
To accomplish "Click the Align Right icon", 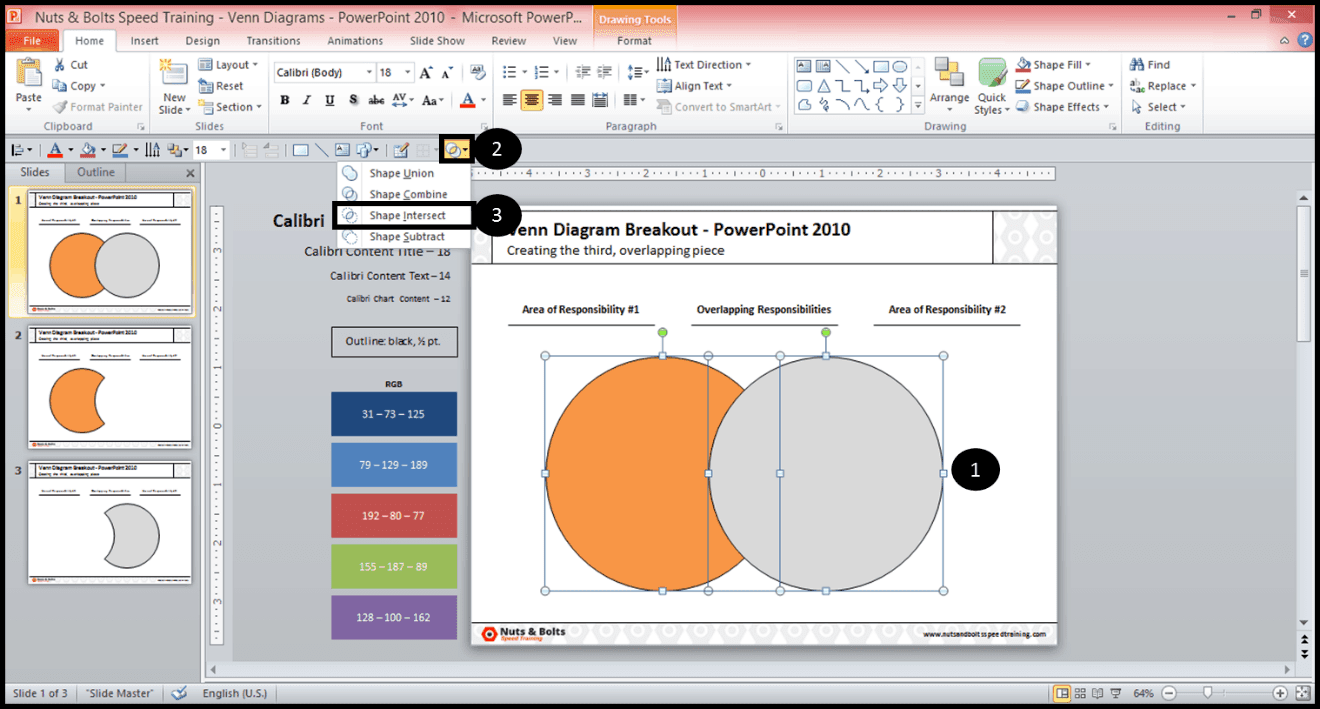I will pos(554,100).
